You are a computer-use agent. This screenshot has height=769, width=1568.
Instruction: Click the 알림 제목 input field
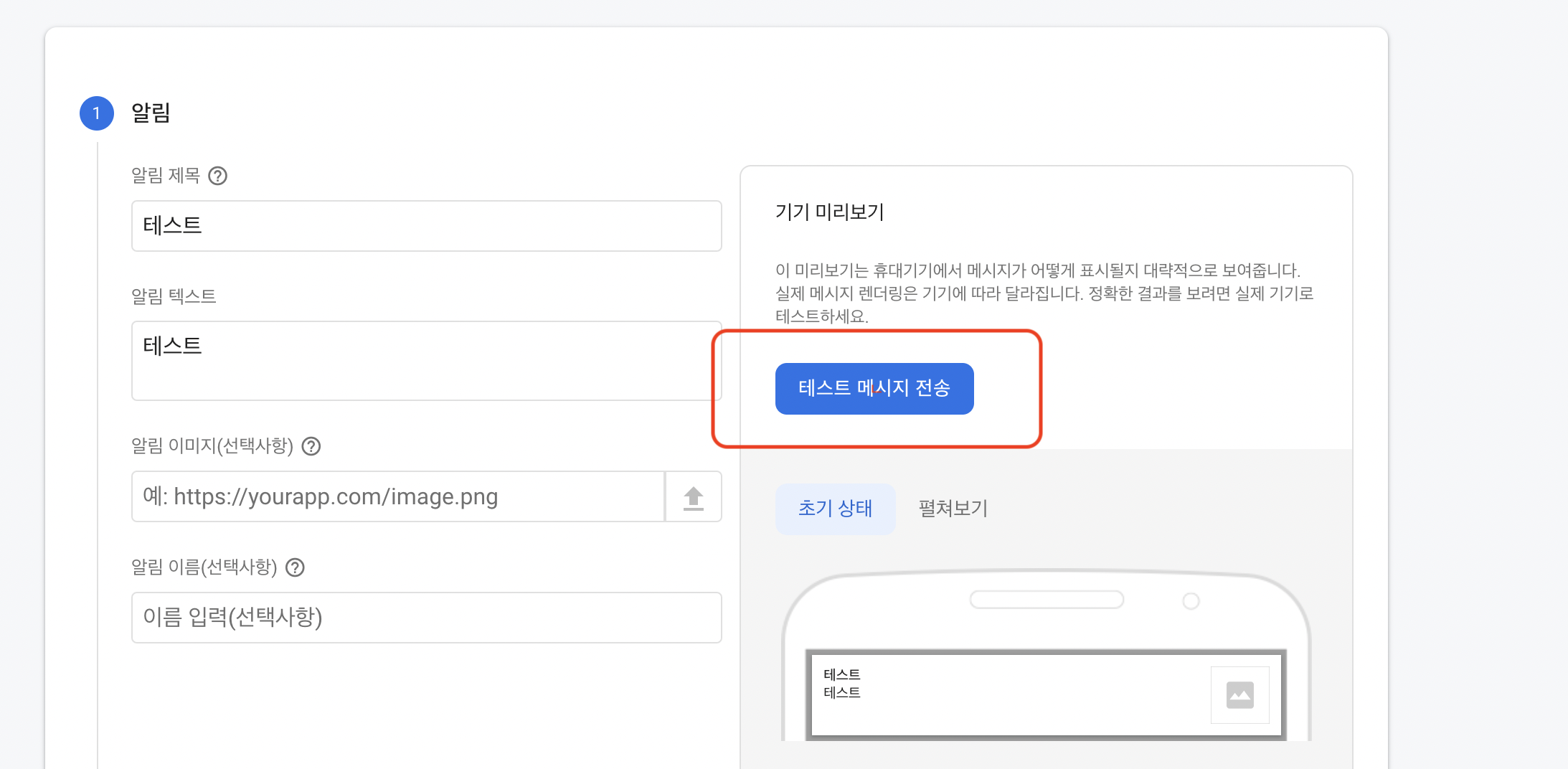click(x=426, y=226)
